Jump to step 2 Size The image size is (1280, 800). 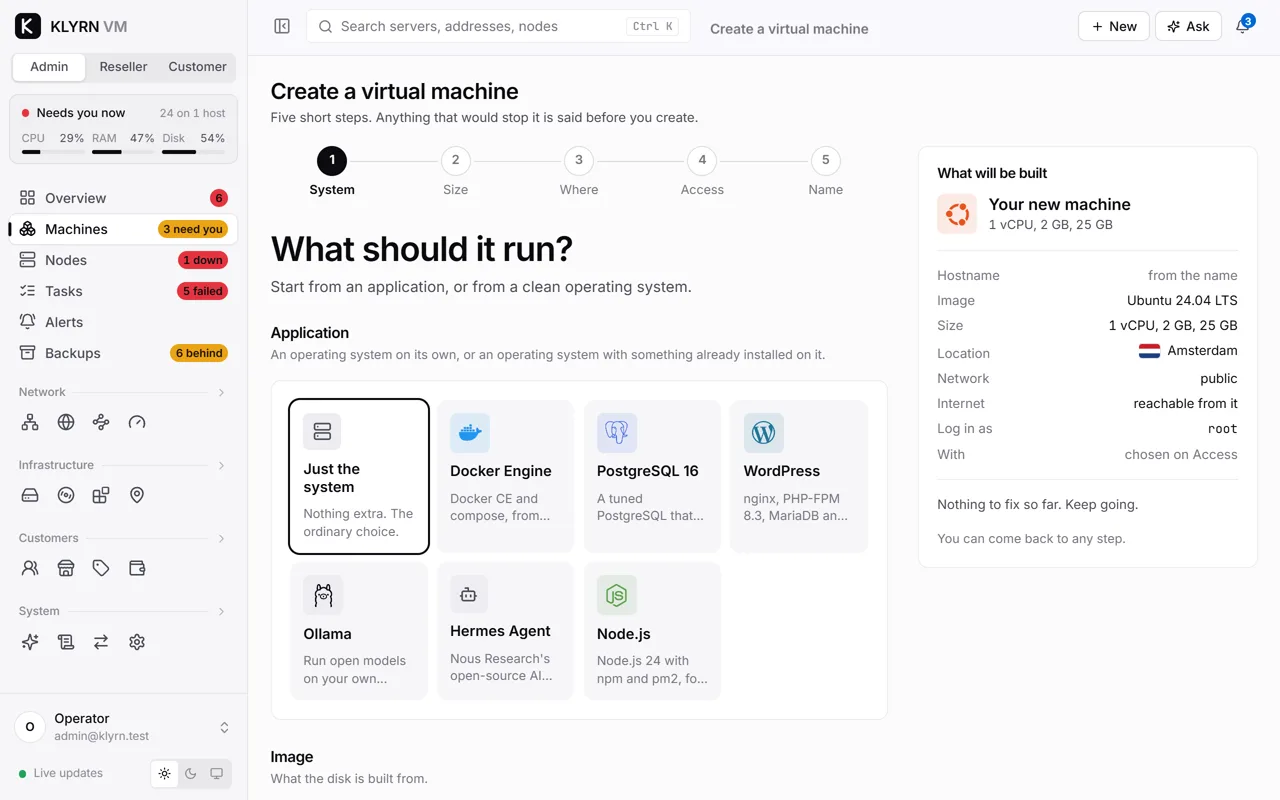[455, 172]
